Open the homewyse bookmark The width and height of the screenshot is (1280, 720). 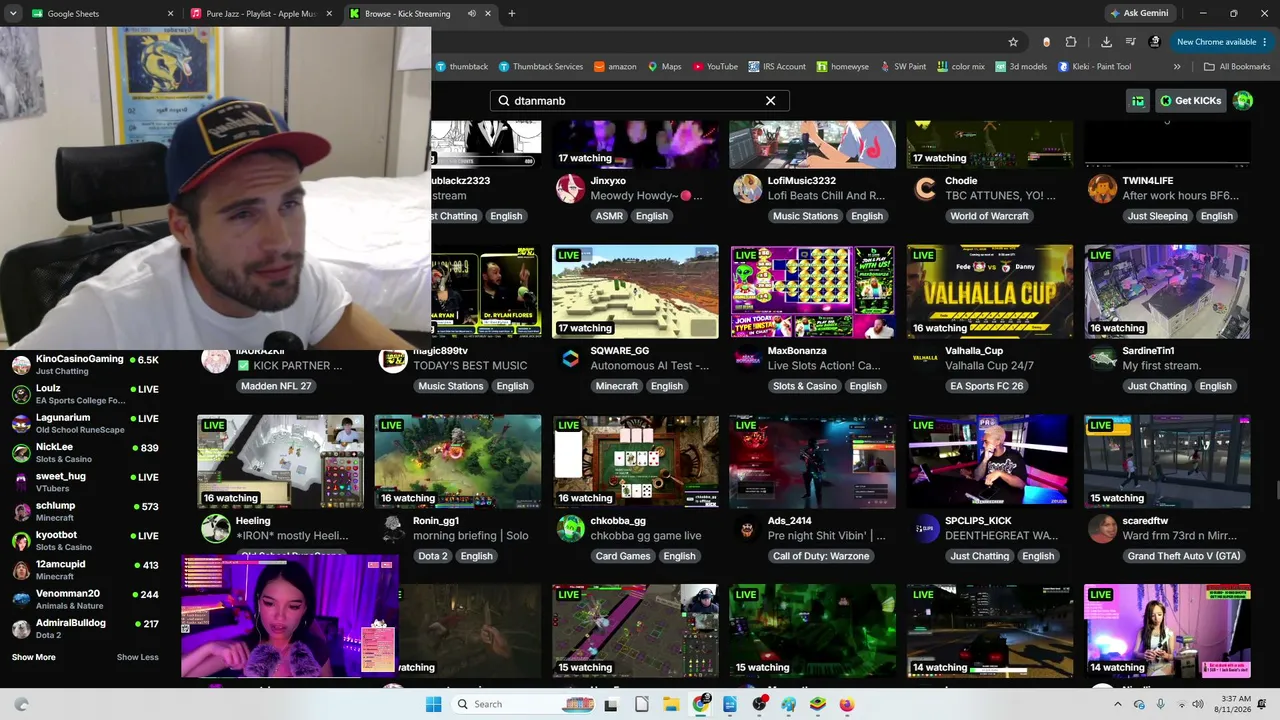tap(842, 67)
